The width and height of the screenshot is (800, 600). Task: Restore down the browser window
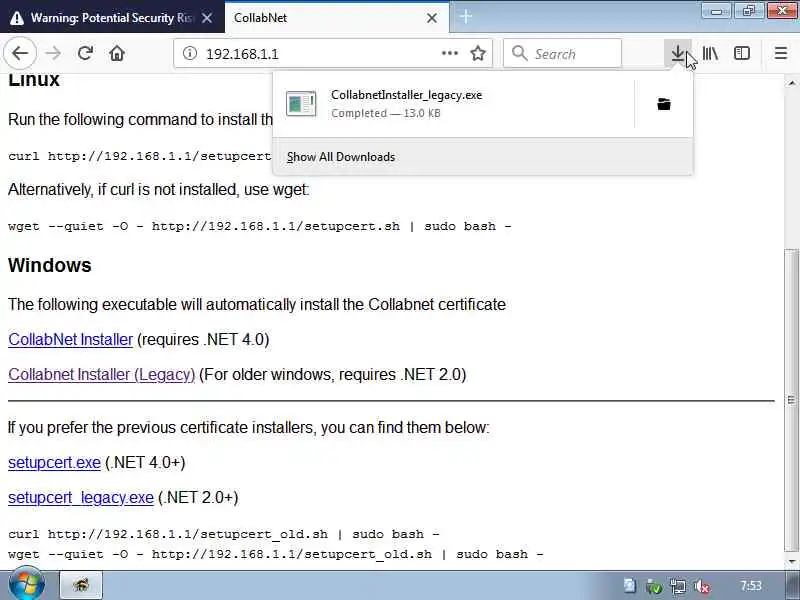(749, 10)
